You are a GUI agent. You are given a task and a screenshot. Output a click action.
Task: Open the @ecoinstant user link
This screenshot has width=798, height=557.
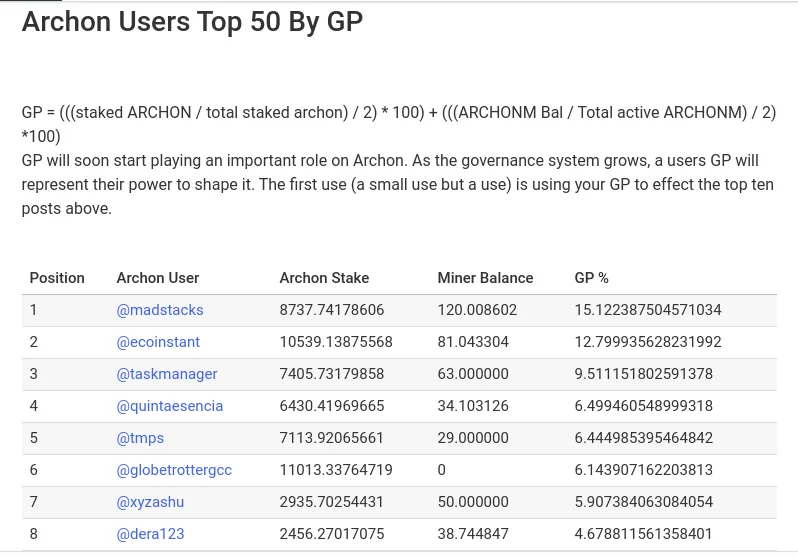point(158,342)
